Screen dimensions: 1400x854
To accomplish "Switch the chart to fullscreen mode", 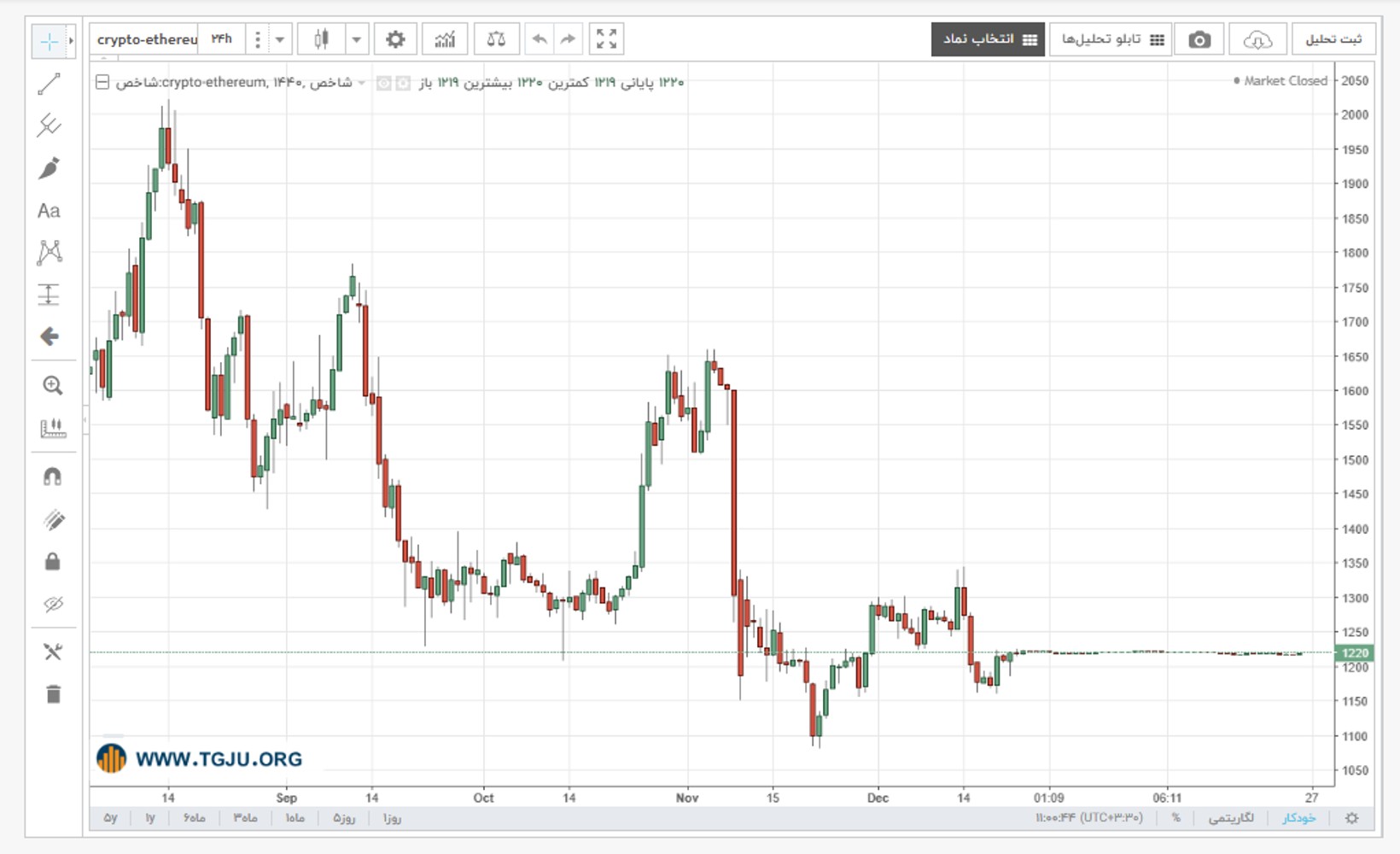I will (x=606, y=39).
